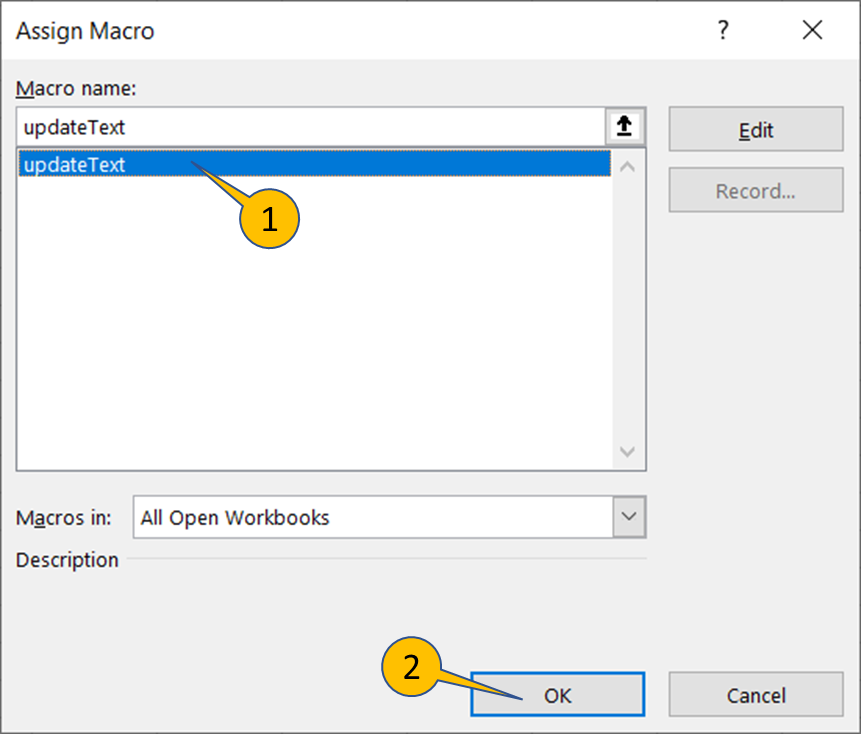Click the Macros in label
The width and height of the screenshot is (861, 734).
click(x=64, y=518)
